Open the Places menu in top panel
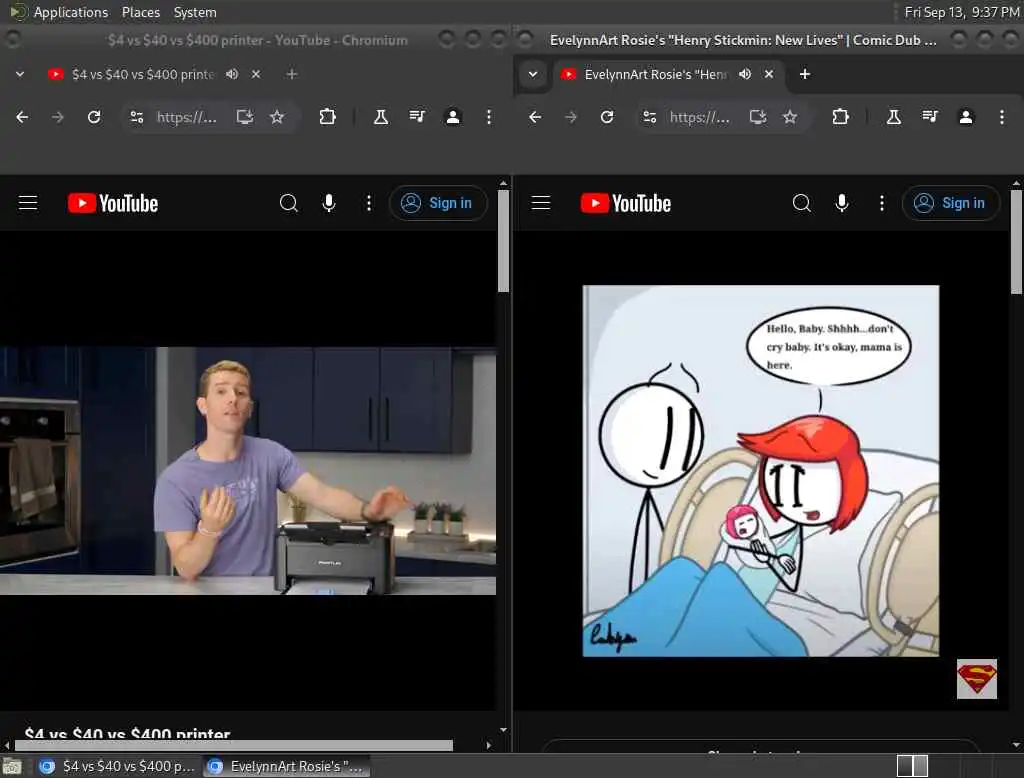This screenshot has height=778, width=1024. coord(140,12)
